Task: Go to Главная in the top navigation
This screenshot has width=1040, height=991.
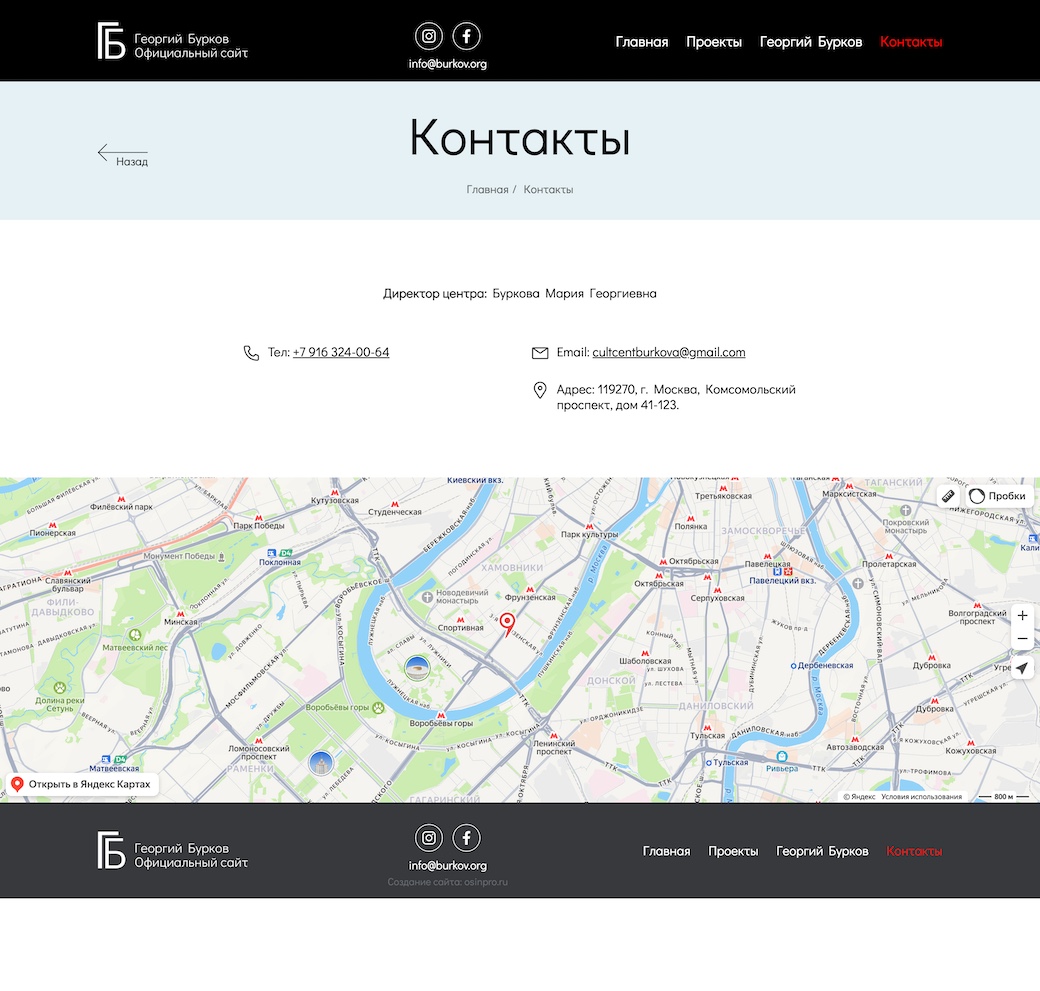Action: pyautogui.click(x=642, y=42)
